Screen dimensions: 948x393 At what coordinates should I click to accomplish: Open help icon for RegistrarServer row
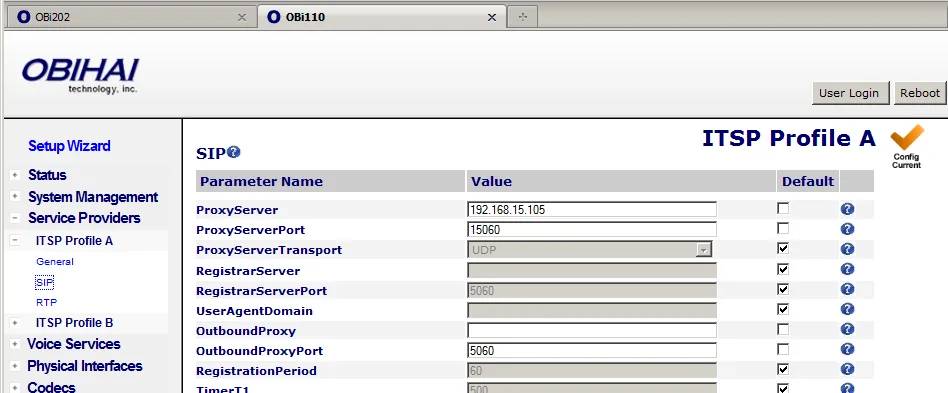click(x=847, y=269)
